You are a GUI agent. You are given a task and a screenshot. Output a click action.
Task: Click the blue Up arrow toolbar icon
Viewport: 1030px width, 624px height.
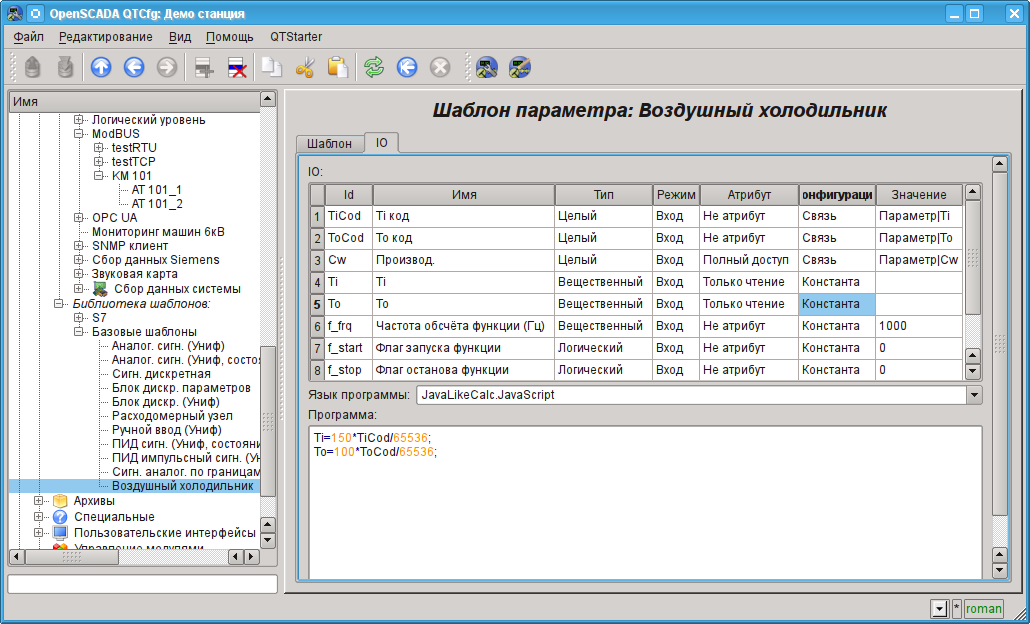point(101,68)
